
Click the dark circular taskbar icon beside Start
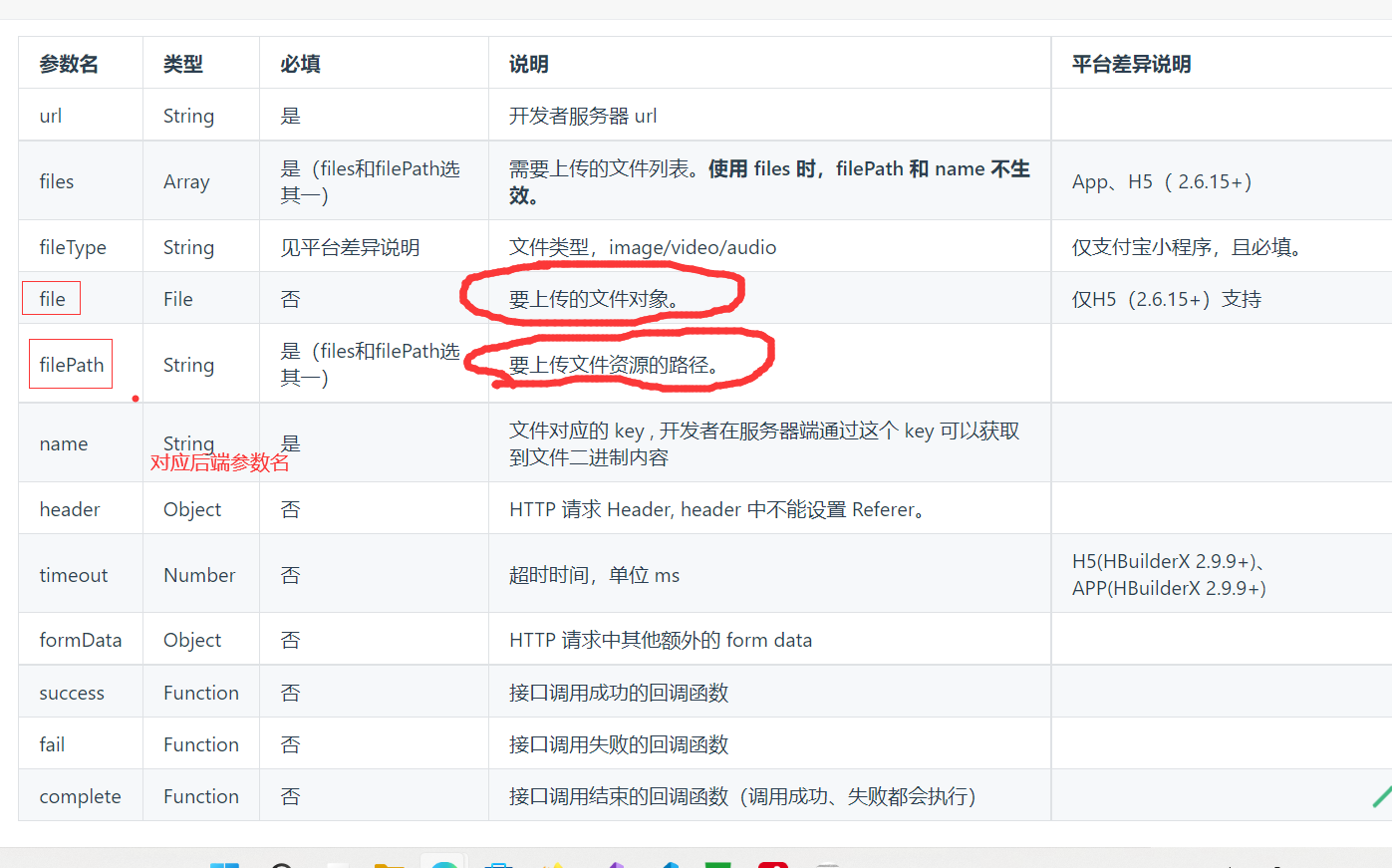282,863
